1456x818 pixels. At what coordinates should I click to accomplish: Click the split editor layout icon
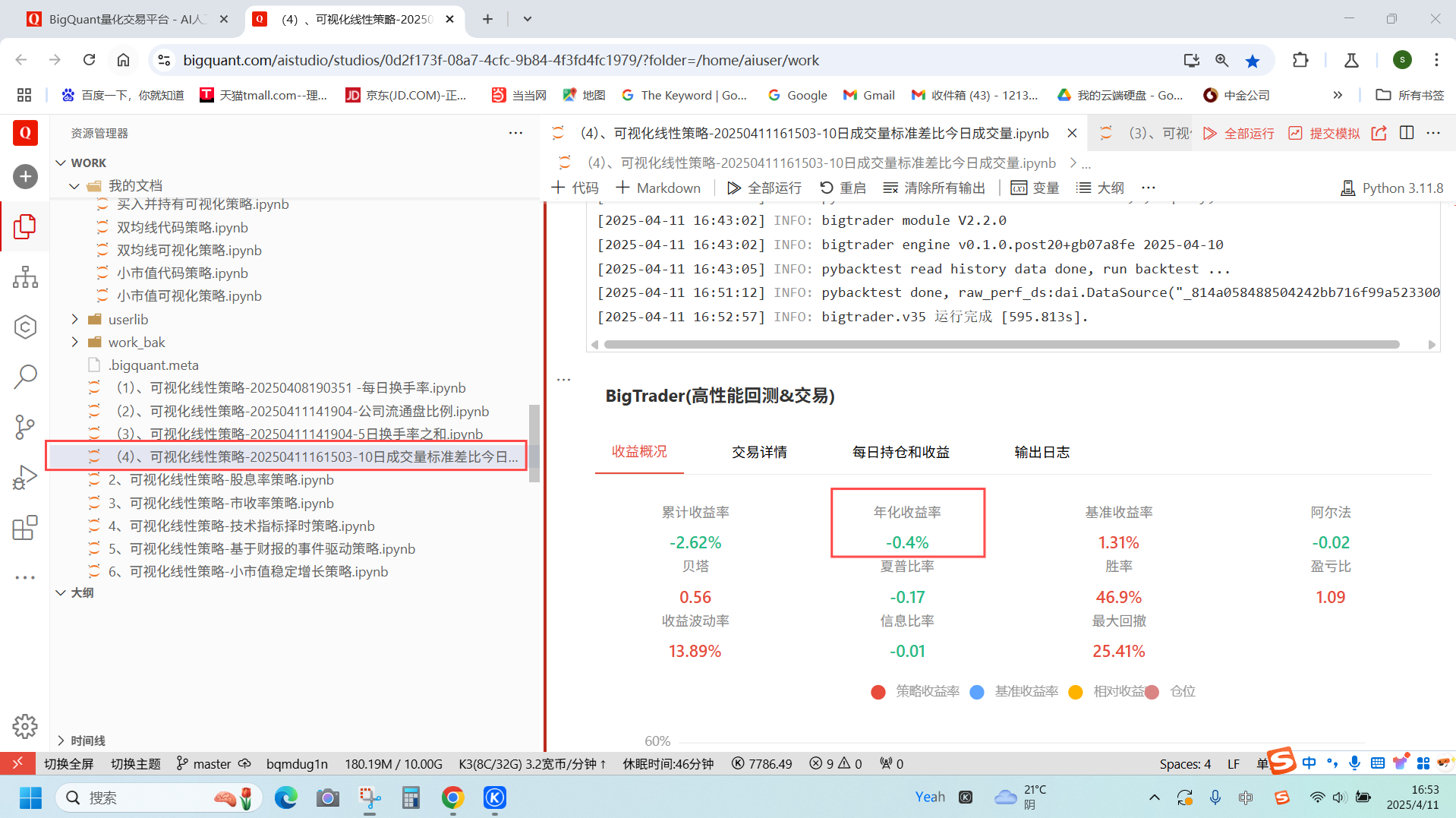tap(1407, 133)
